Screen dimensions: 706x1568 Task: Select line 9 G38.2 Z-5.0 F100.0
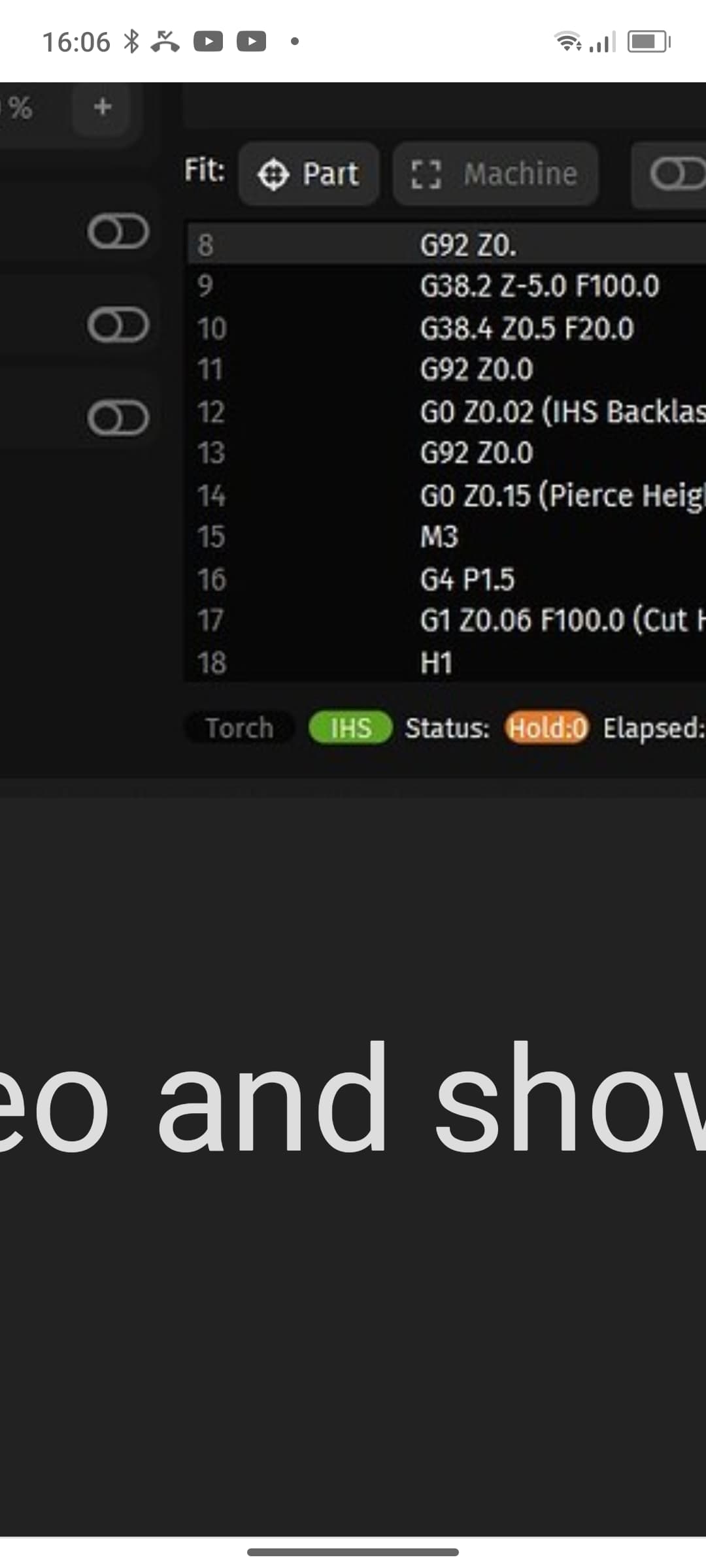(x=446, y=286)
